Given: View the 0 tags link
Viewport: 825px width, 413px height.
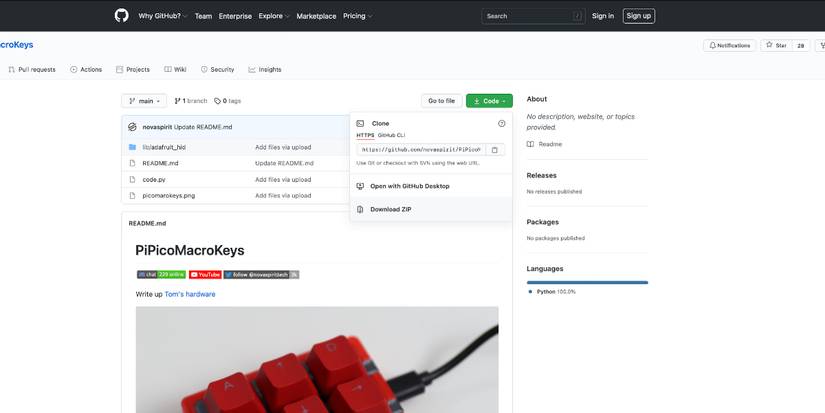Looking at the screenshot, I should coord(228,101).
